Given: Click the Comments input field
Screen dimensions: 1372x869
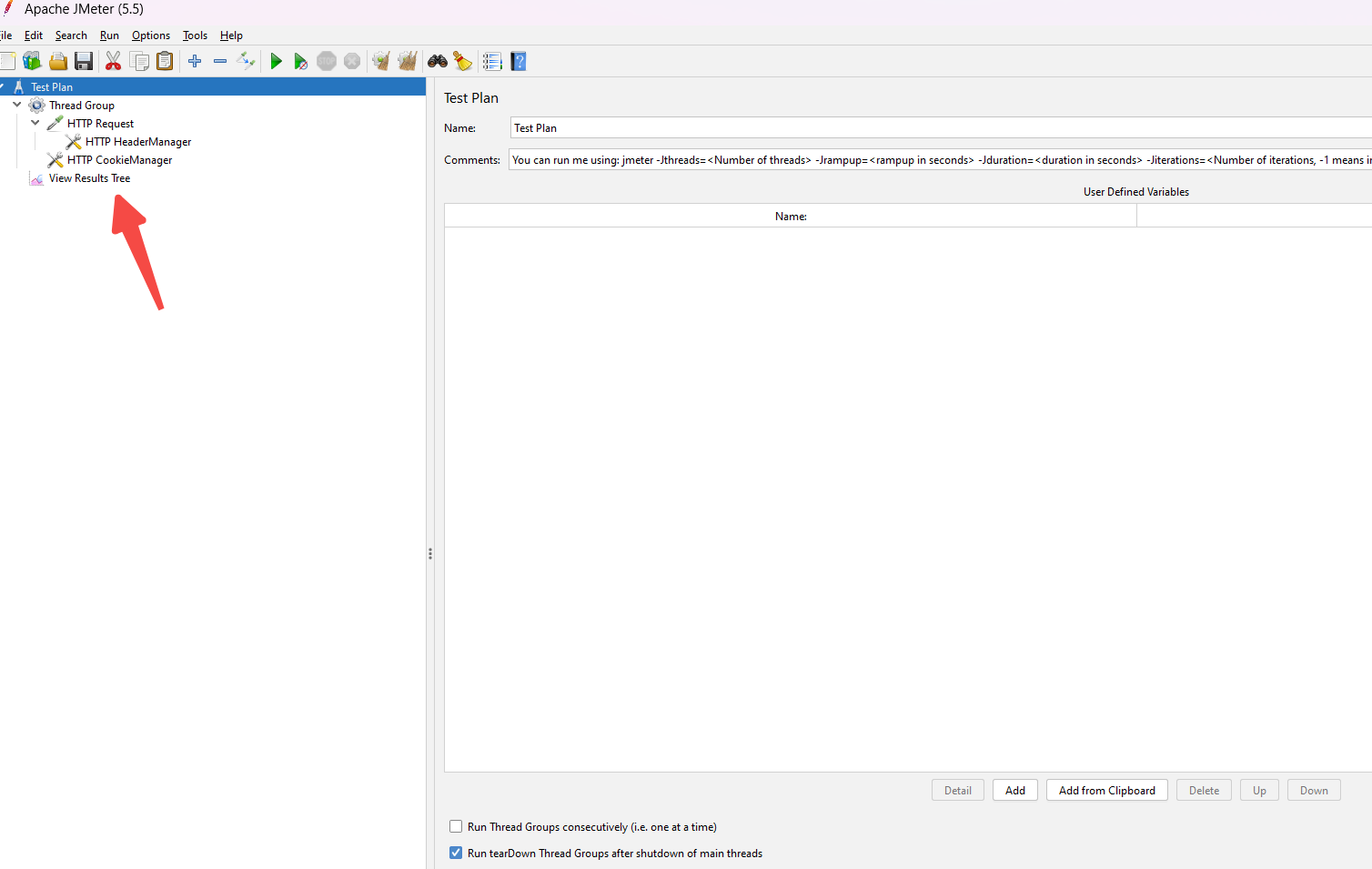Looking at the screenshot, I should tap(940, 159).
